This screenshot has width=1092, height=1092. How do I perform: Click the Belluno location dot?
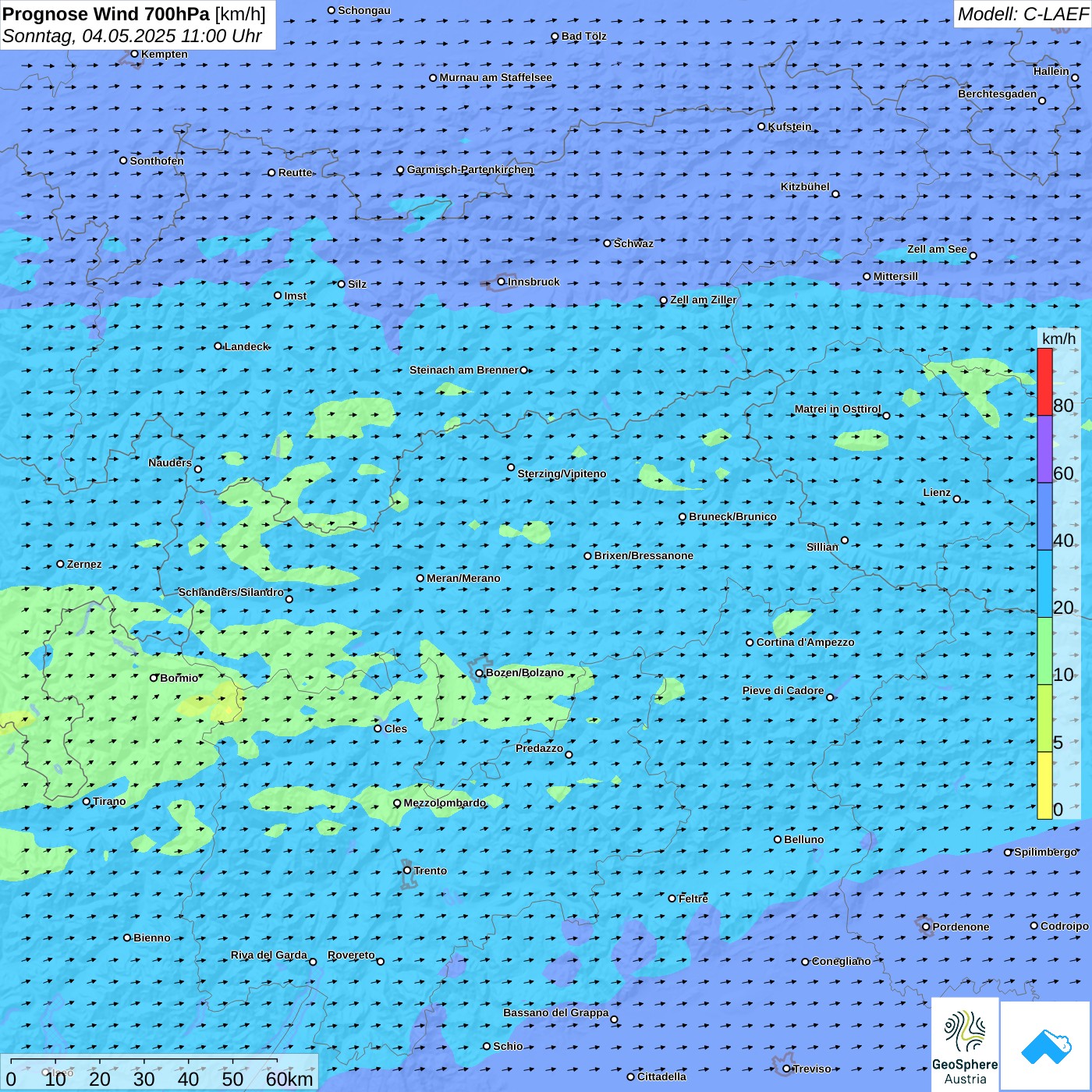778,839
